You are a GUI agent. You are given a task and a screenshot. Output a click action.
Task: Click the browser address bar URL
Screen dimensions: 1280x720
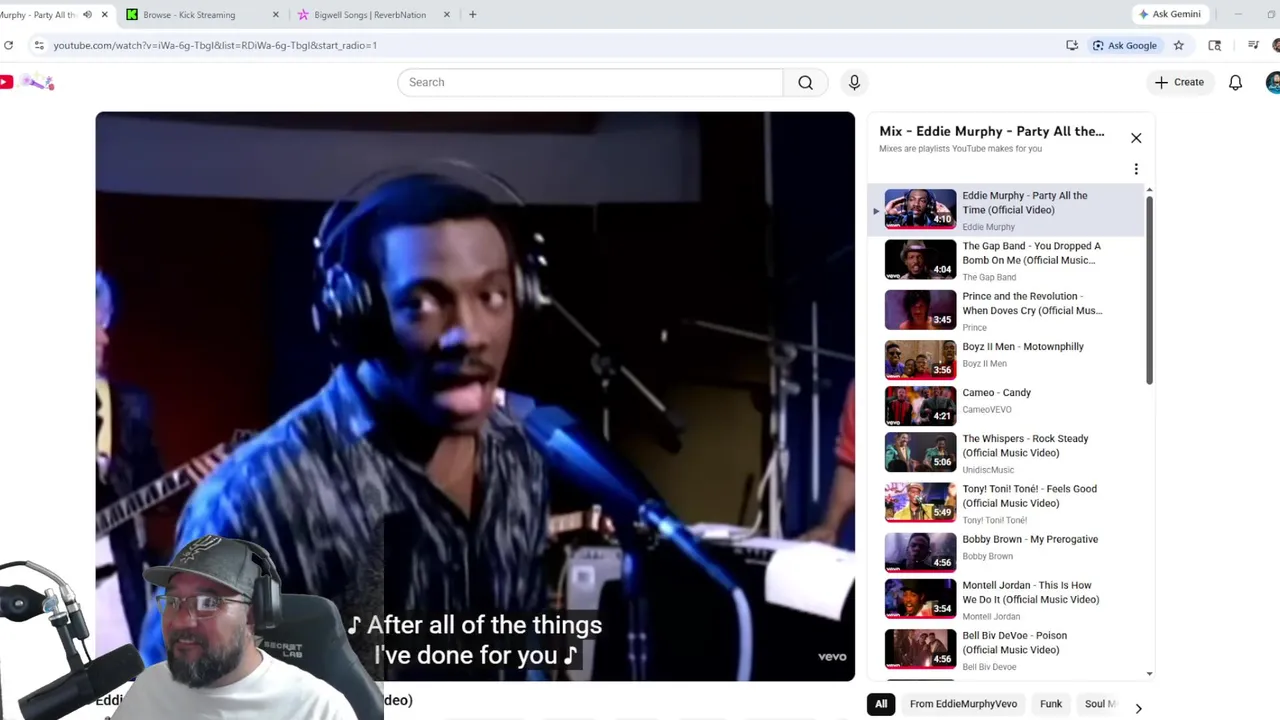pos(215,45)
